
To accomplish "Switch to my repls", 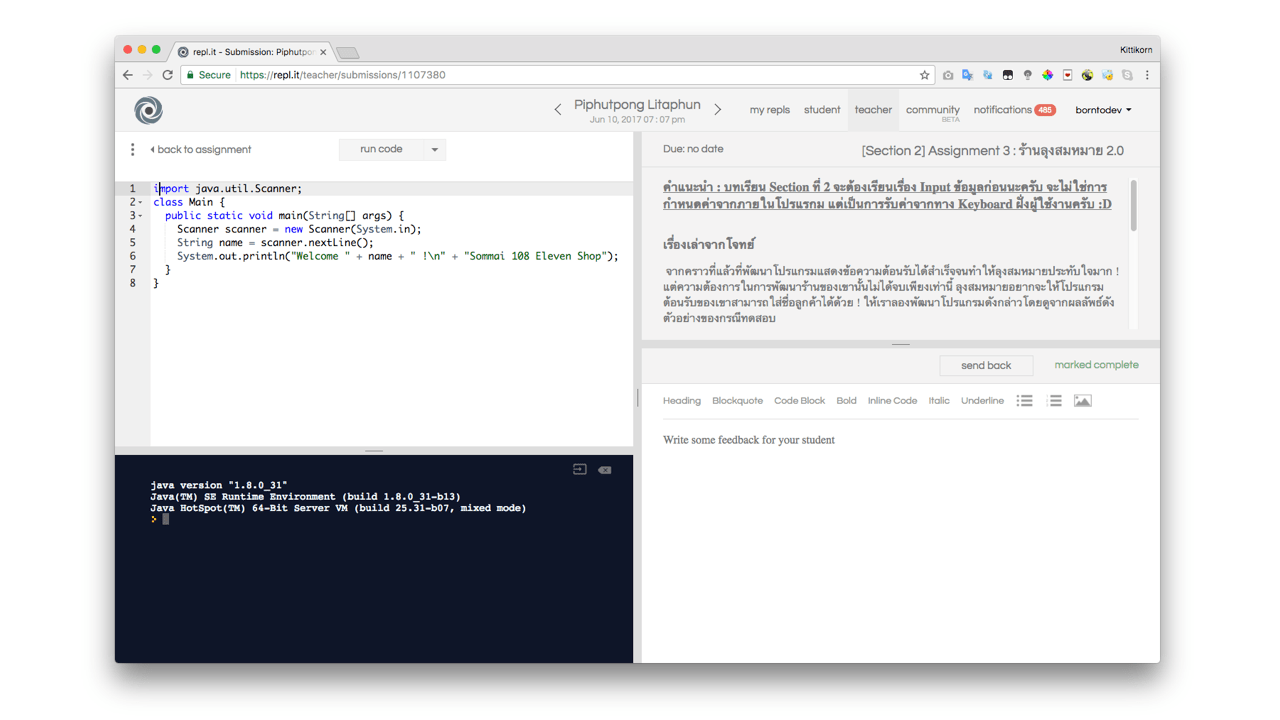I will click(x=769, y=110).
